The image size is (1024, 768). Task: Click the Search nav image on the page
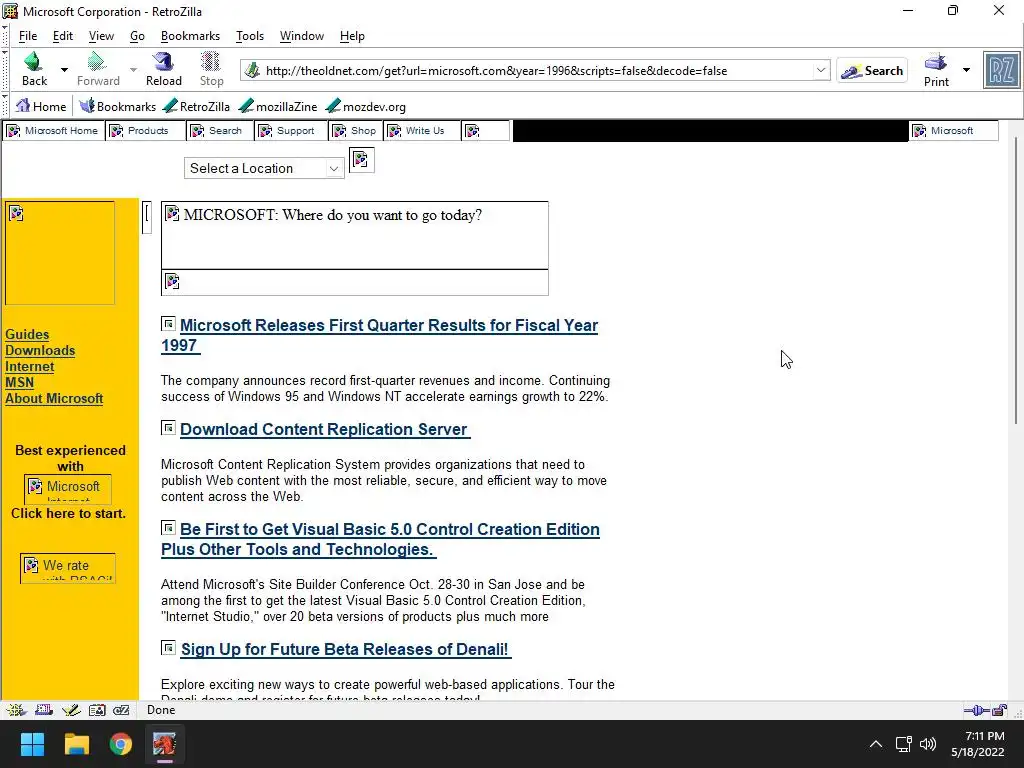tap(219, 131)
